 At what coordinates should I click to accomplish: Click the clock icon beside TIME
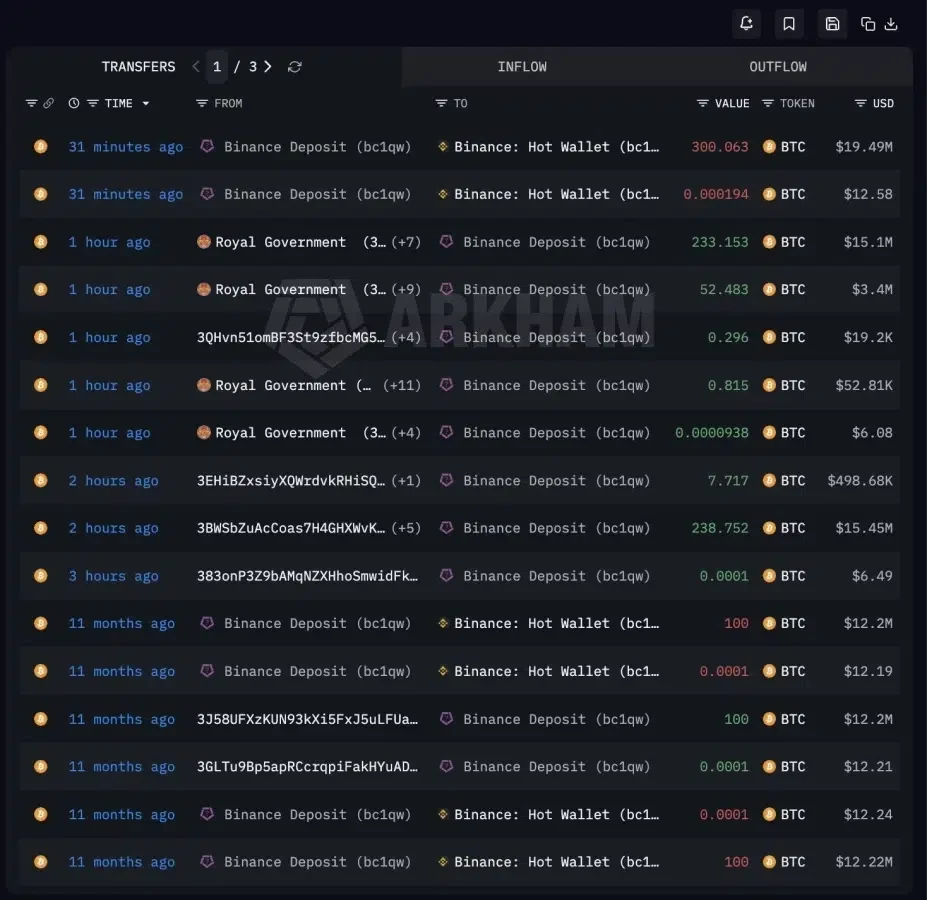[74, 103]
